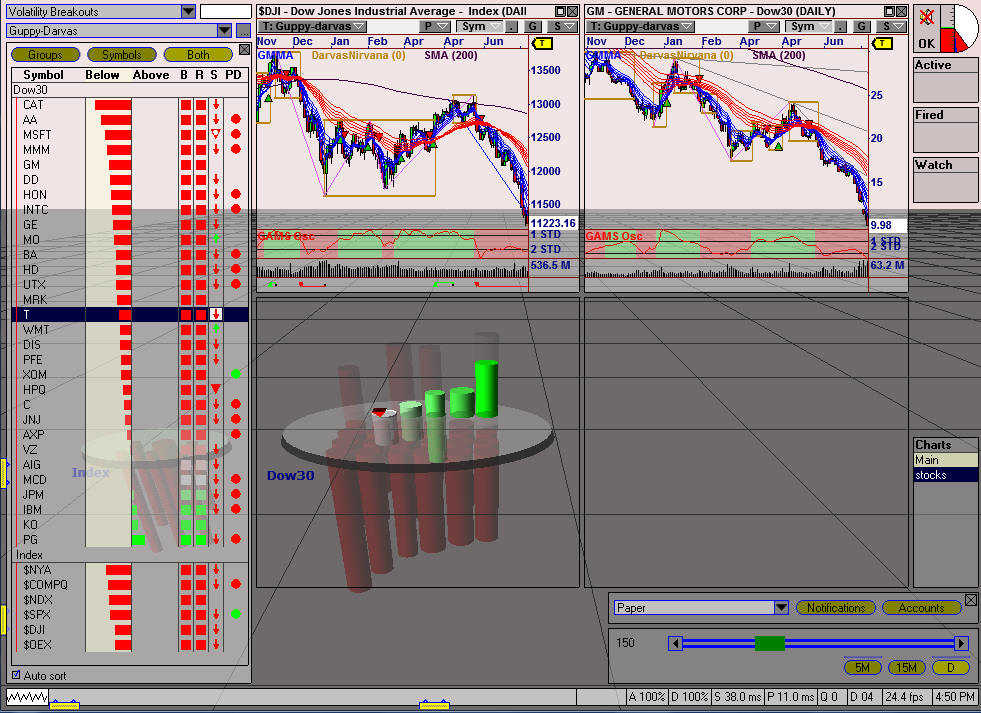Click the red PD dot in the $COMPQ row

(236, 584)
